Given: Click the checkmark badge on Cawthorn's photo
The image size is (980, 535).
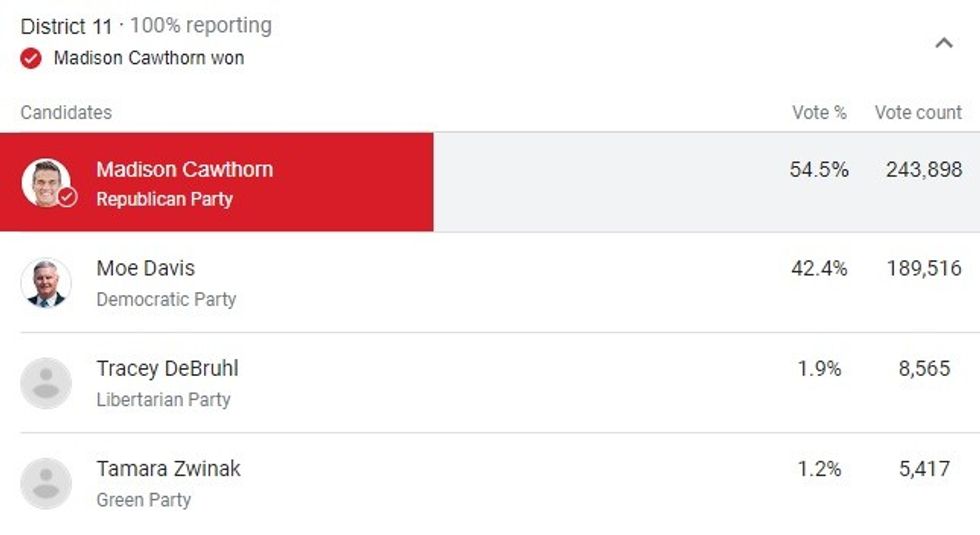Looking at the screenshot, I should 67,197.
